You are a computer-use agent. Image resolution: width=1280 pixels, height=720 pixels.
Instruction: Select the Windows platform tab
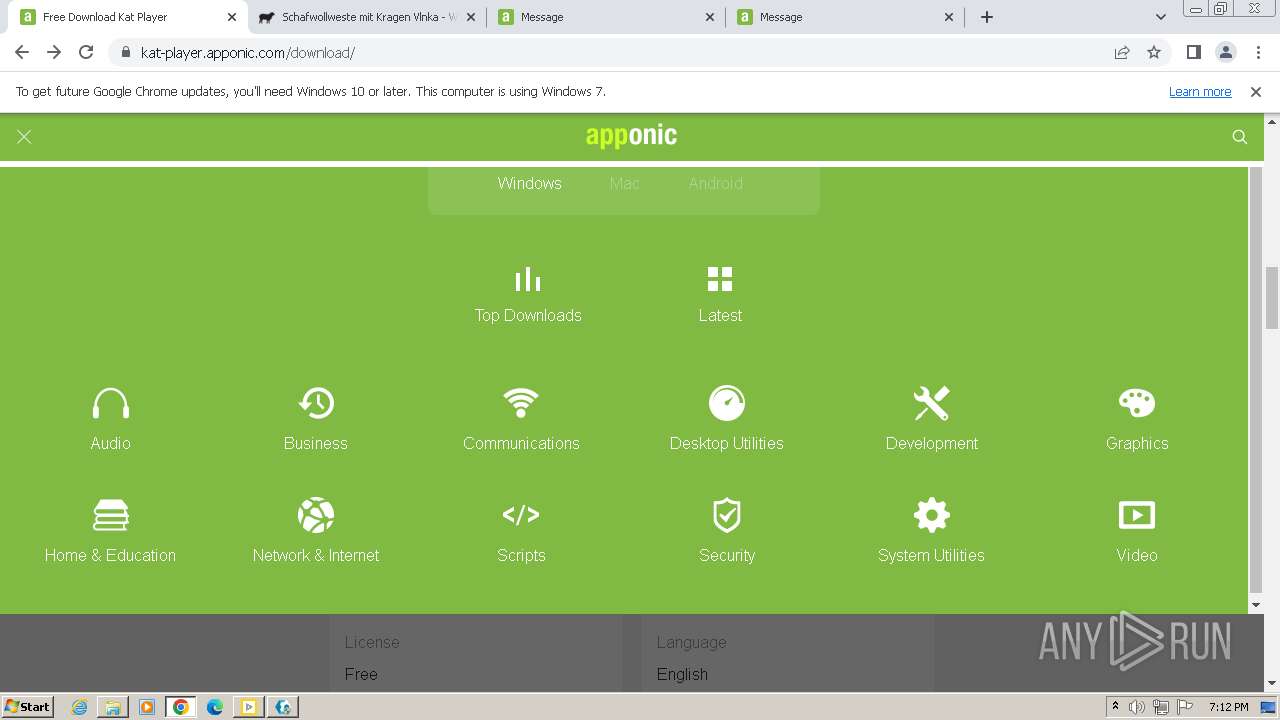tap(530, 183)
